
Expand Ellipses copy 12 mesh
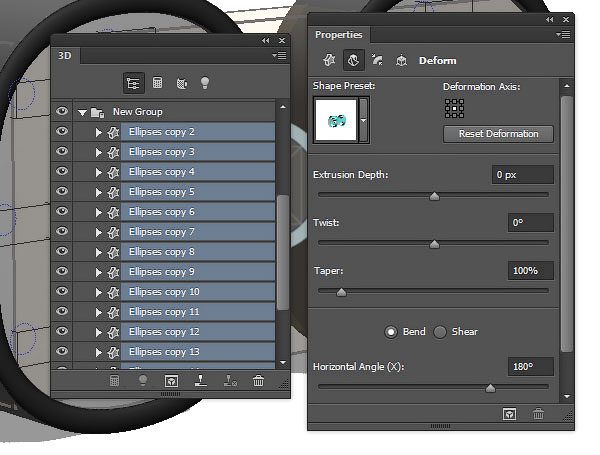pos(98,332)
